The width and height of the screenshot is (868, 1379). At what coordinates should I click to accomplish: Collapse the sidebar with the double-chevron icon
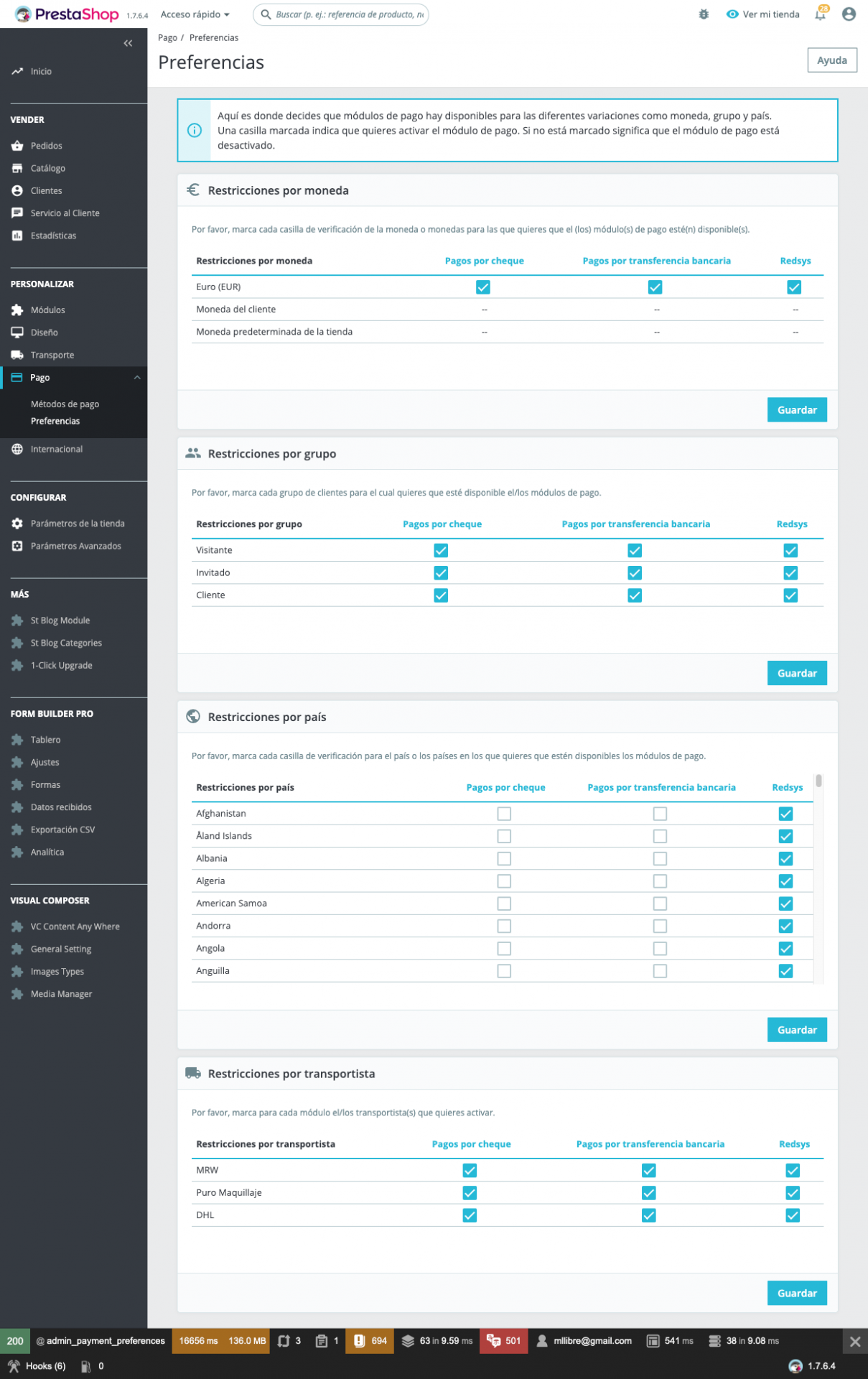coord(128,43)
